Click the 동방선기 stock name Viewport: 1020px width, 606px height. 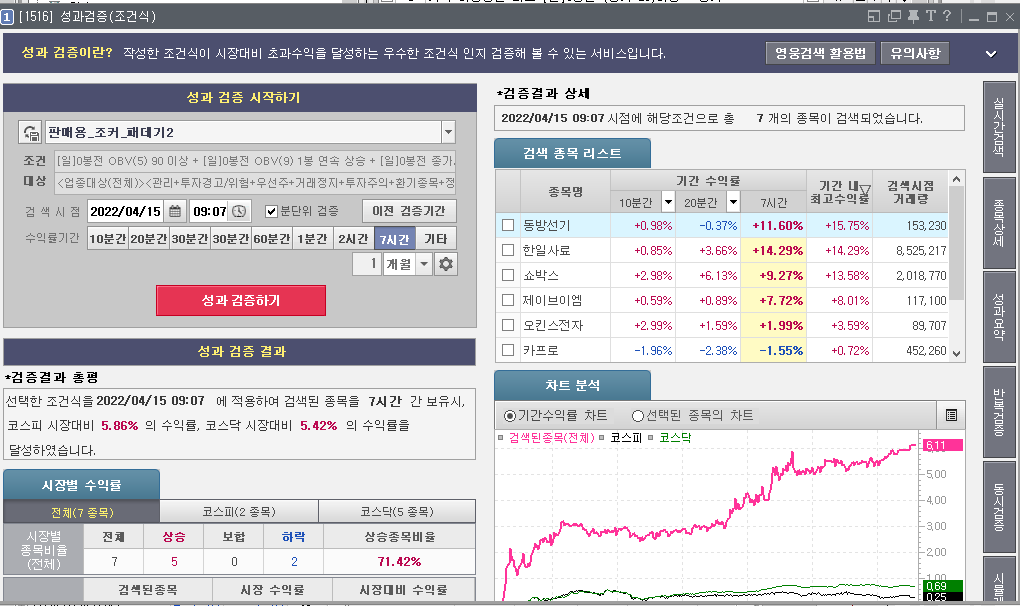546,225
